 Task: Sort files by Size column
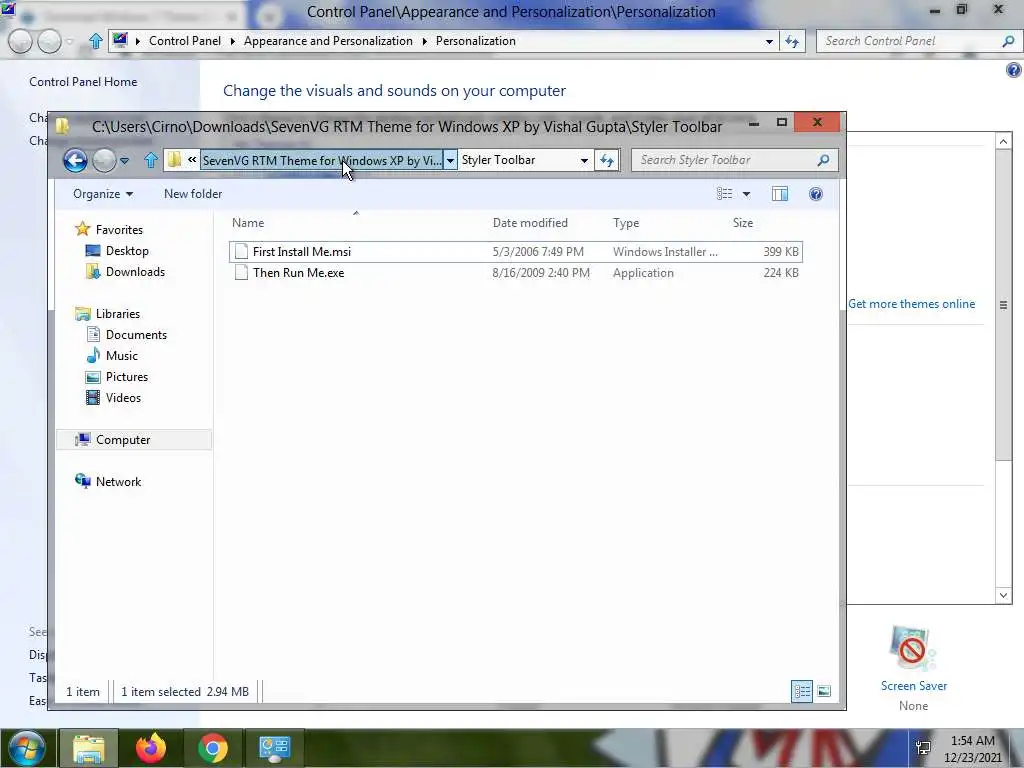(x=743, y=223)
